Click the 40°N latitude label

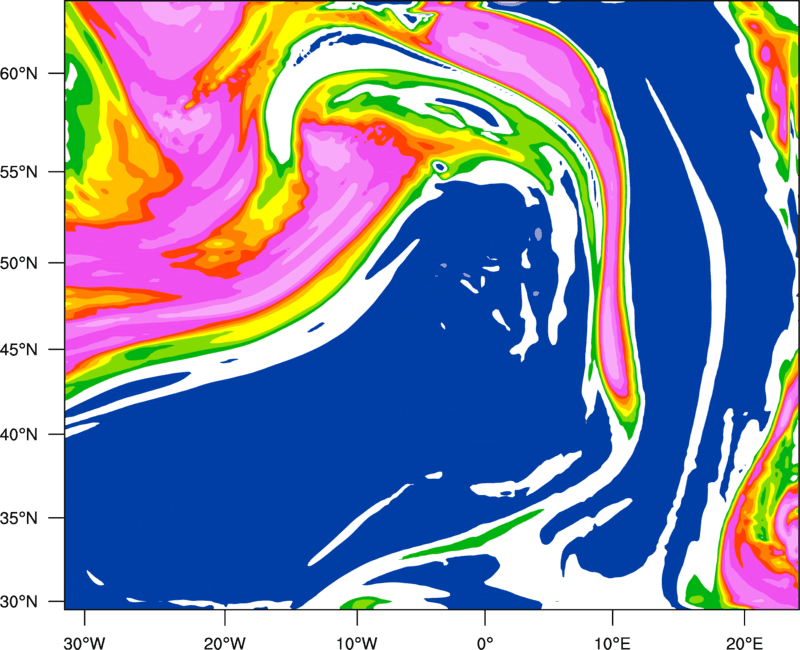(19, 435)
